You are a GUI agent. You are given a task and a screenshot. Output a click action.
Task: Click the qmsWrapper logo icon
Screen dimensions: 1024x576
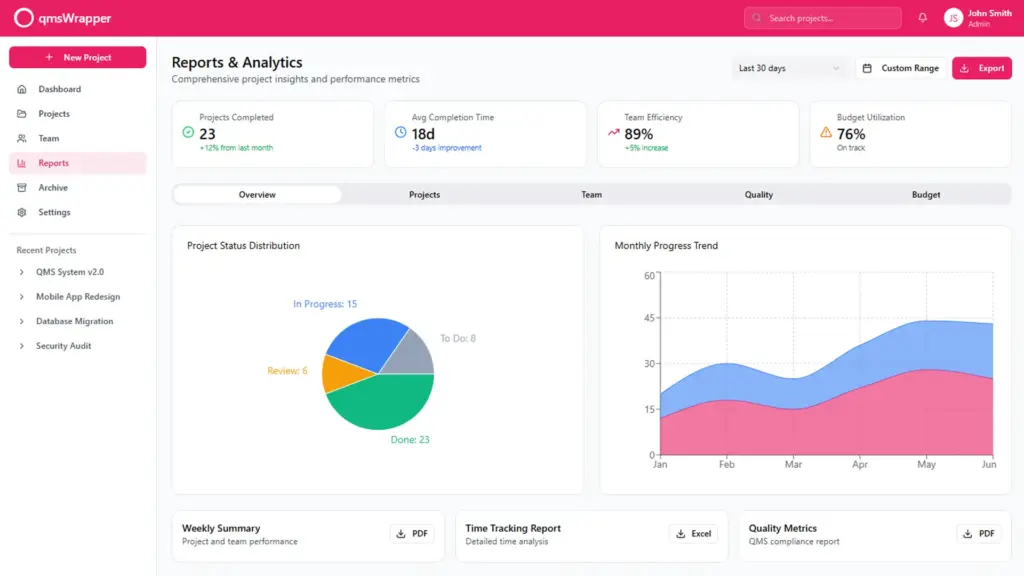(23, 18)
